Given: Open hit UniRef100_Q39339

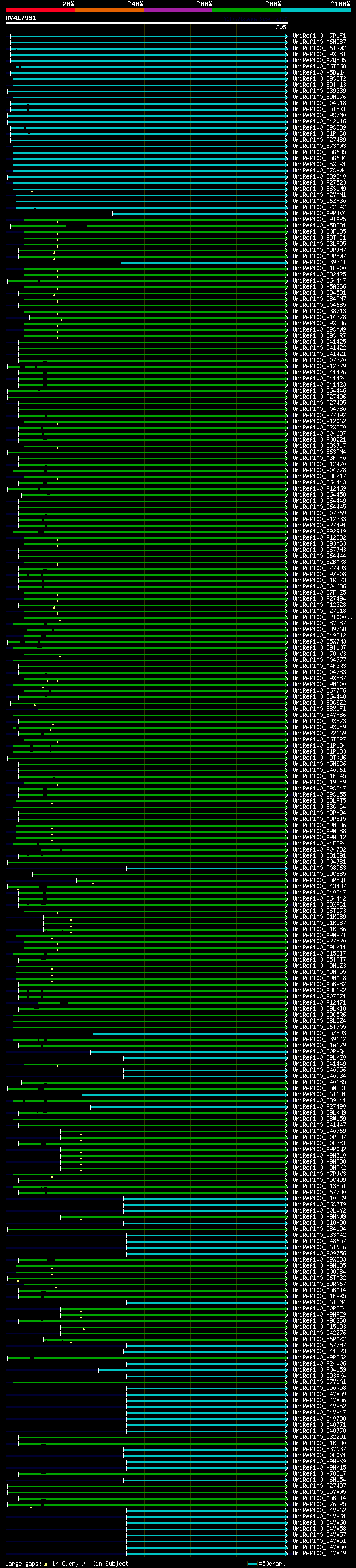Looking at the screenshot, I should pos(319,91).
